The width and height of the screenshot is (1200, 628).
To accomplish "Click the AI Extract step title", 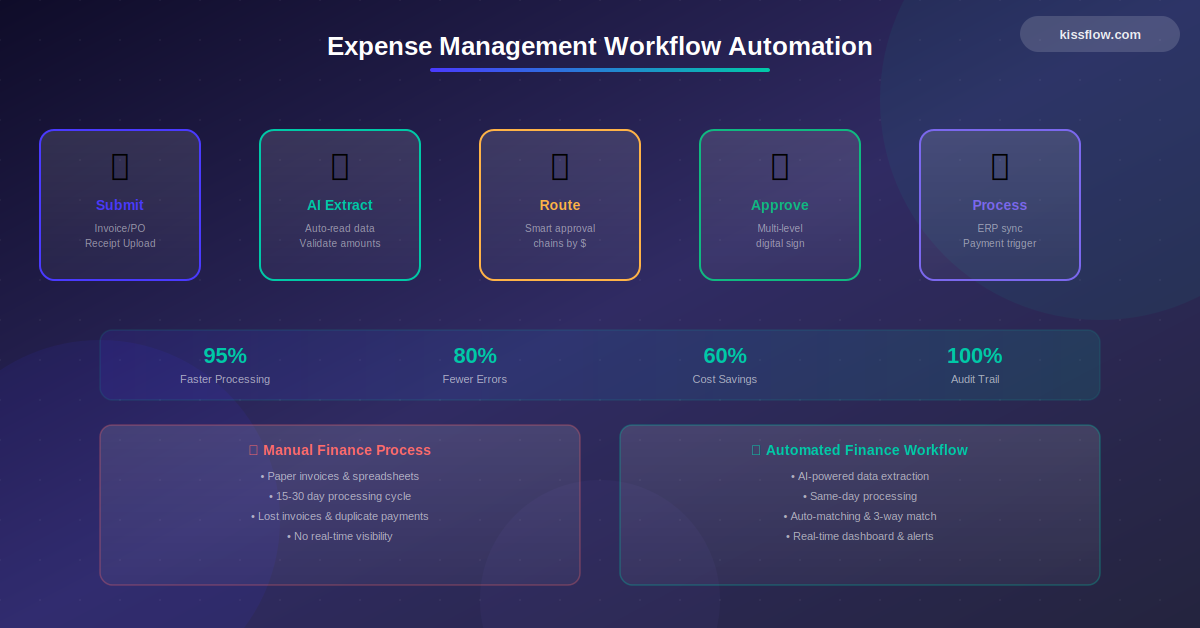I will coord(340,205).
